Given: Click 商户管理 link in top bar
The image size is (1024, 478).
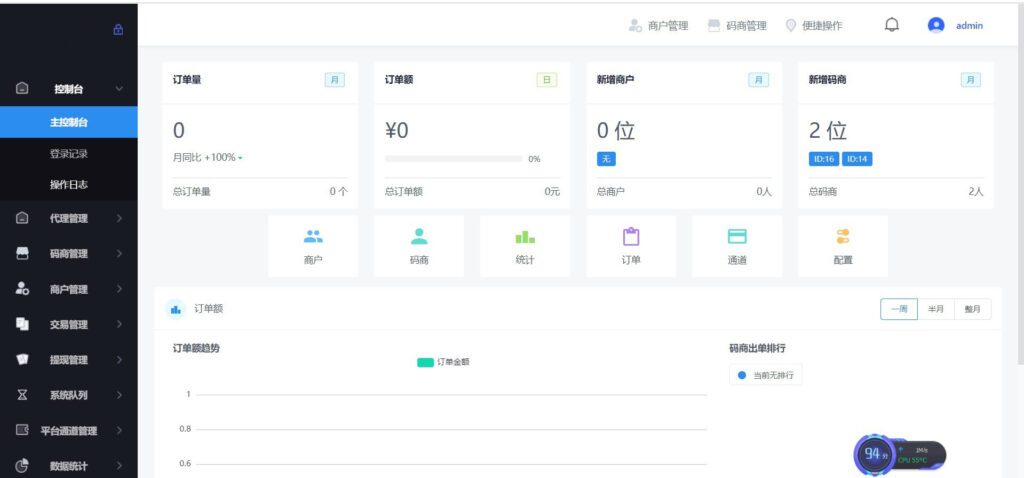Looking at the screenshot, I should coord(659,26).
